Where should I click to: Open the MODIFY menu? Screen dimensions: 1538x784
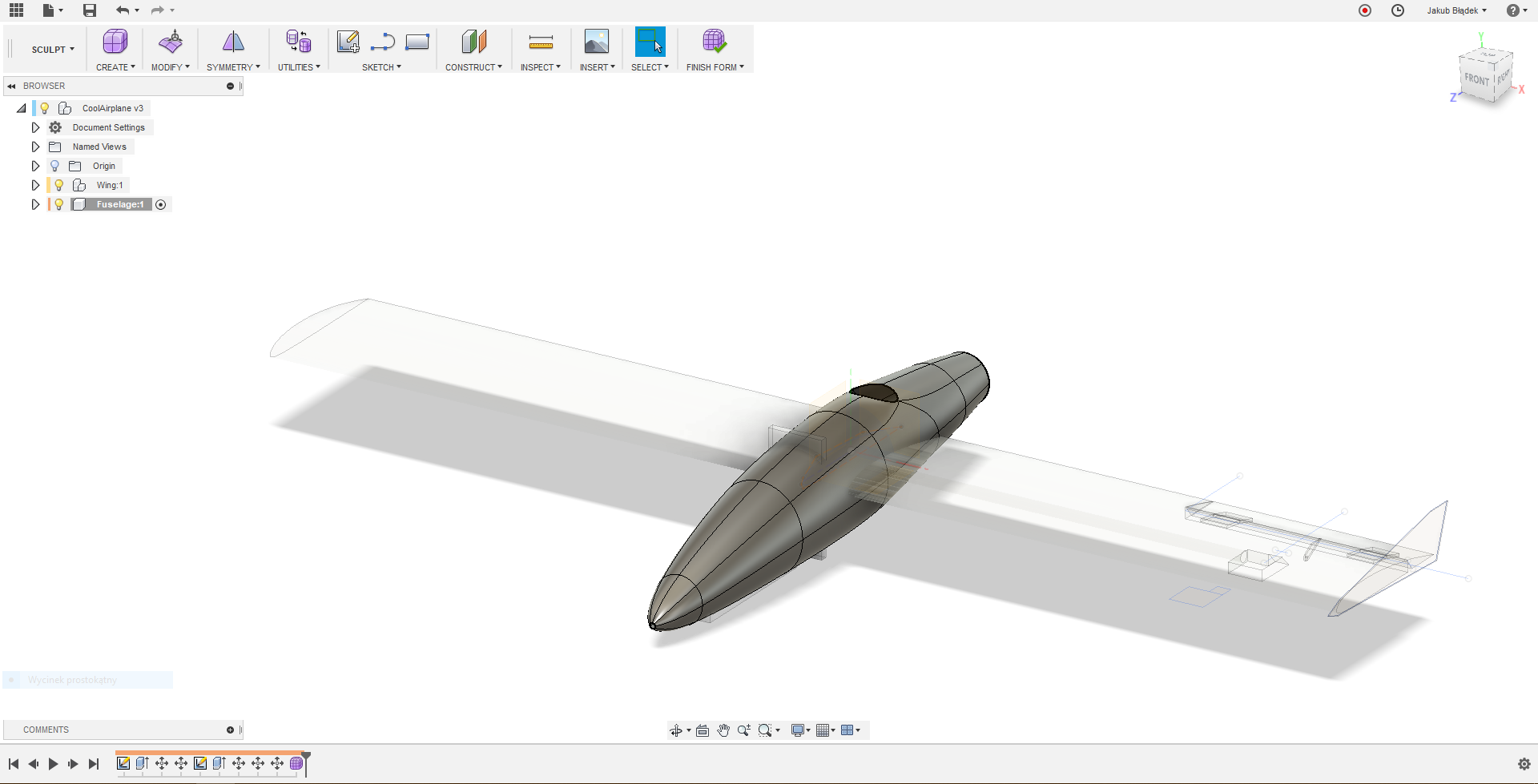click(x=171, y=67)
